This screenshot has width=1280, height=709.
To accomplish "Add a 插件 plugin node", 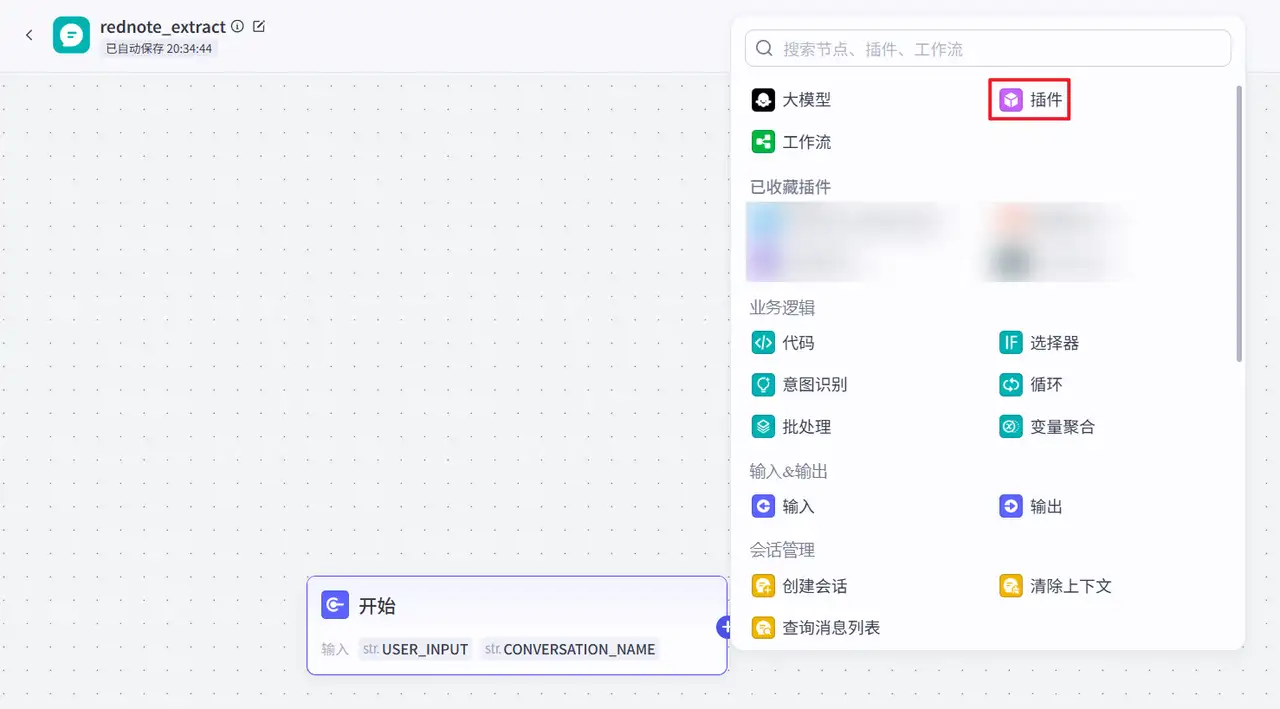I will pyautogui.click(x=1030, y=100).
